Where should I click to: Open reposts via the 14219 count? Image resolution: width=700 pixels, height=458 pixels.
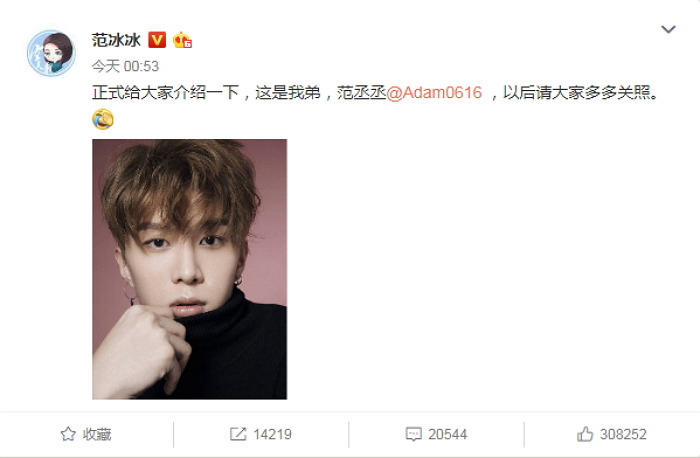coord(272,434)
